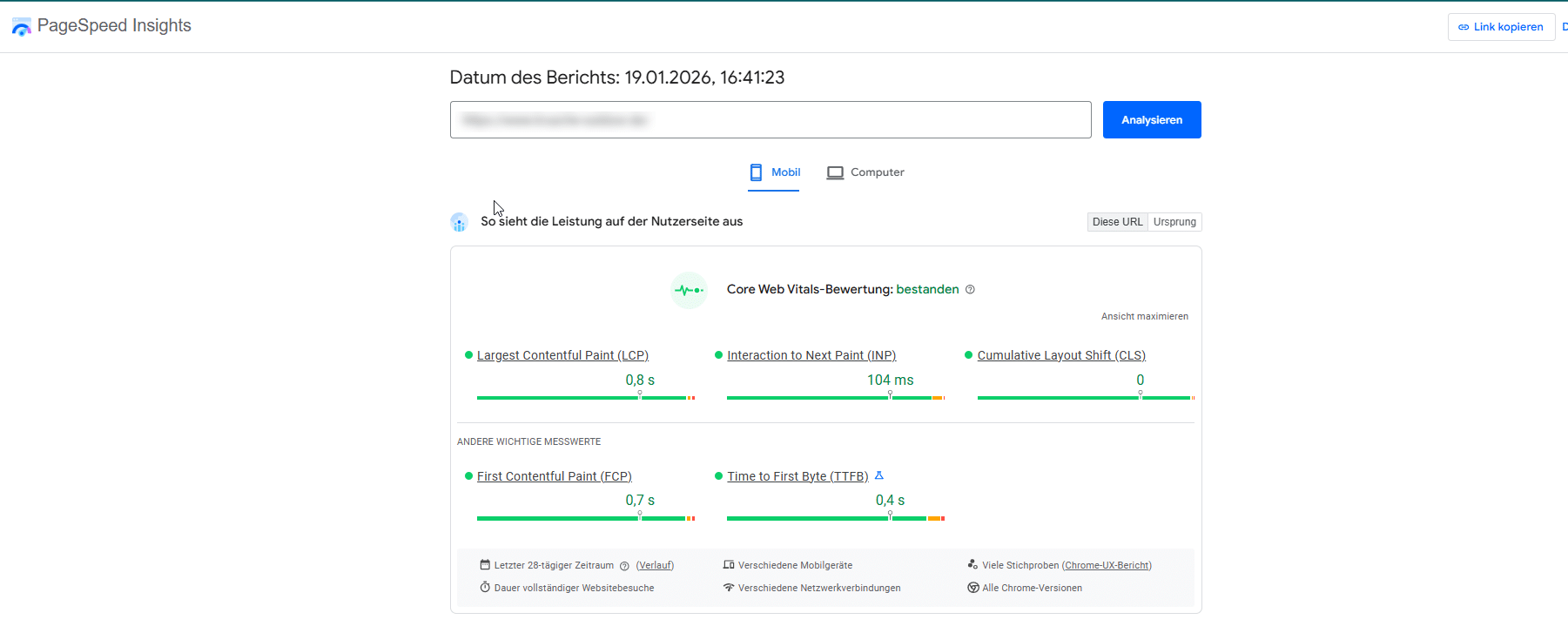Click the TTFB distribution bar
The image size is (1568, 633).
click(836, 518)
